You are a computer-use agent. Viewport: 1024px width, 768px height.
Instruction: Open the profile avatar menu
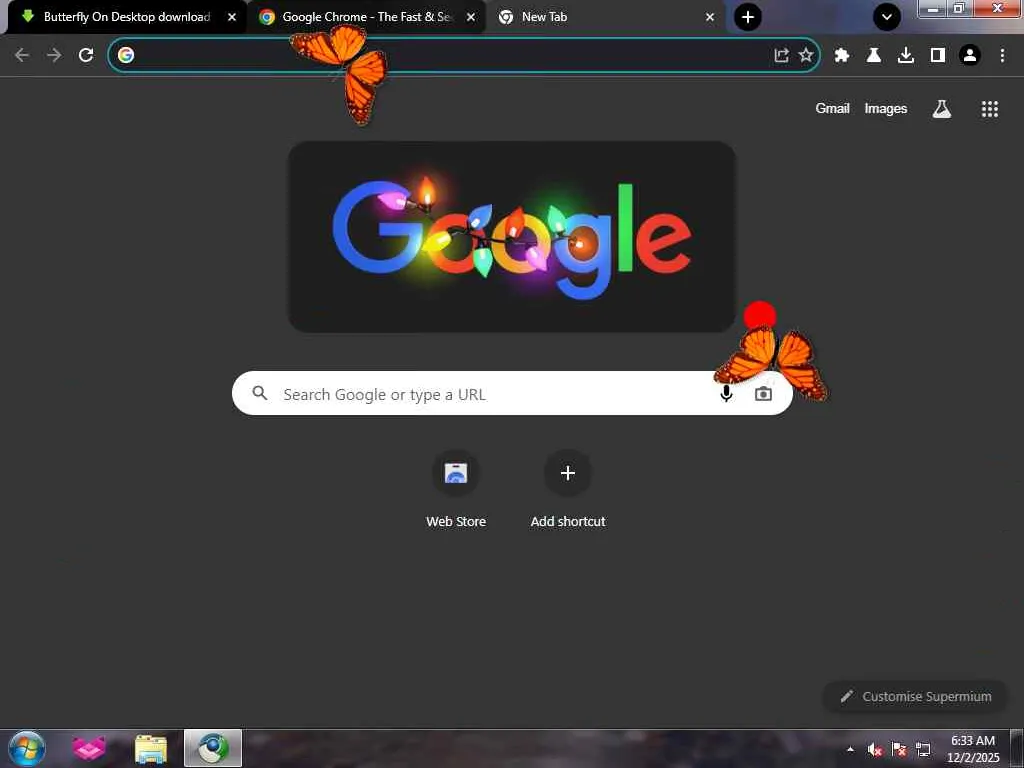point(970,55)
